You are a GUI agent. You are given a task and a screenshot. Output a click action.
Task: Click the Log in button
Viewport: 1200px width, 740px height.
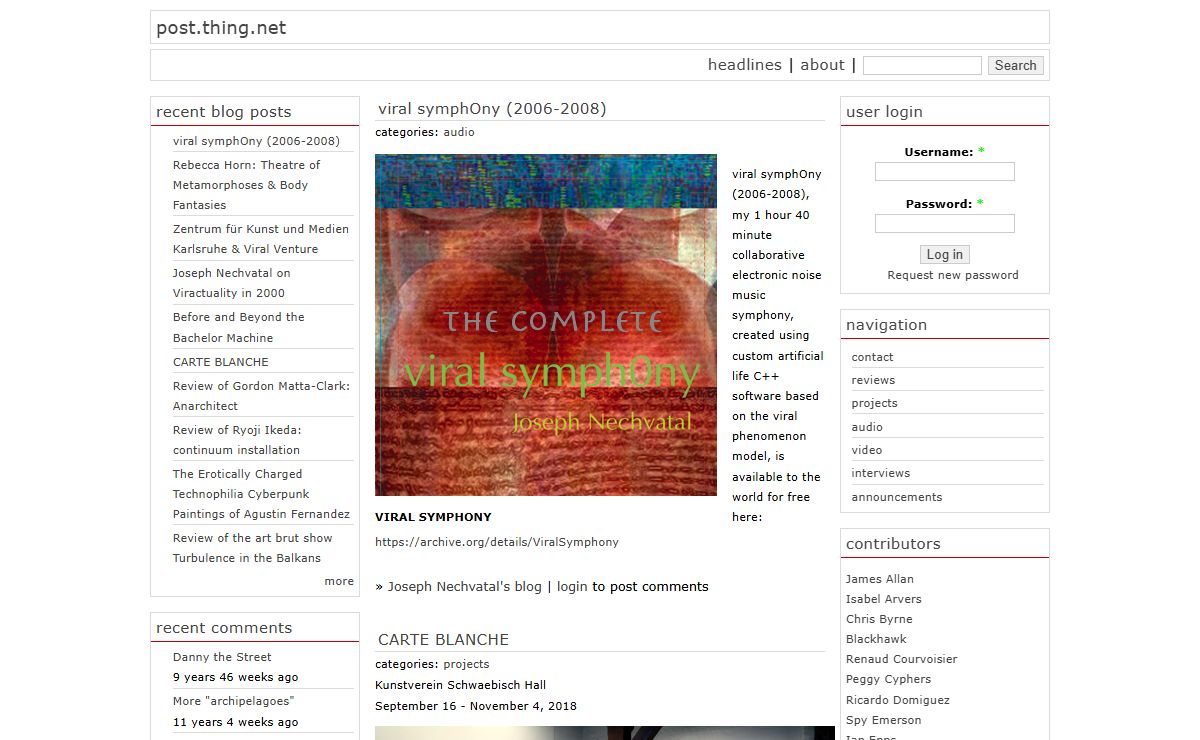(x=945, y=254)
